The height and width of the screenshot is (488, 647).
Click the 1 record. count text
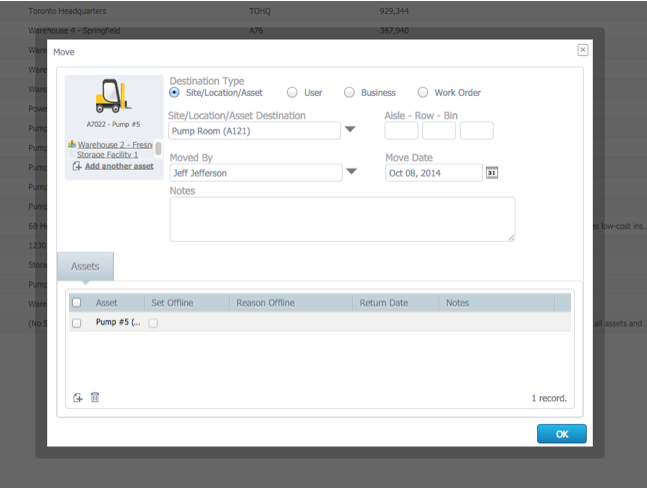tap(549, 398)
